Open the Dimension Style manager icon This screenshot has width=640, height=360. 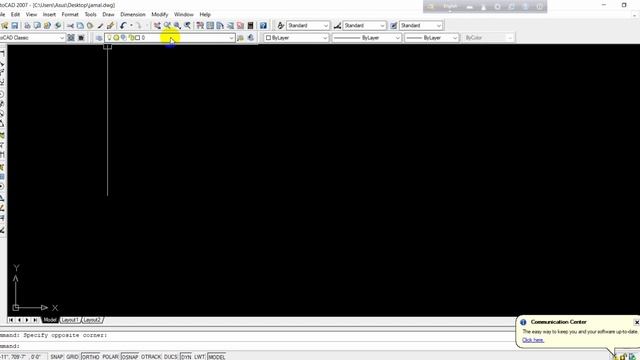pyautogui.click(x=337, y=25)
